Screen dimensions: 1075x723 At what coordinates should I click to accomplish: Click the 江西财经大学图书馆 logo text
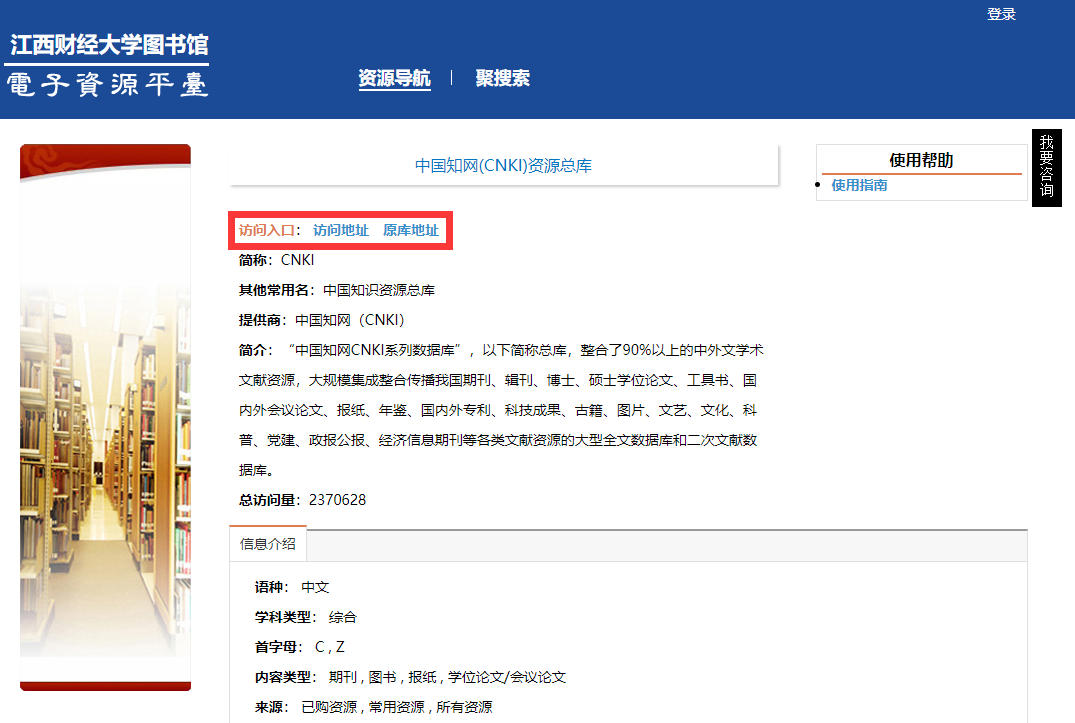pyautogui.click(x=109, y=45)
